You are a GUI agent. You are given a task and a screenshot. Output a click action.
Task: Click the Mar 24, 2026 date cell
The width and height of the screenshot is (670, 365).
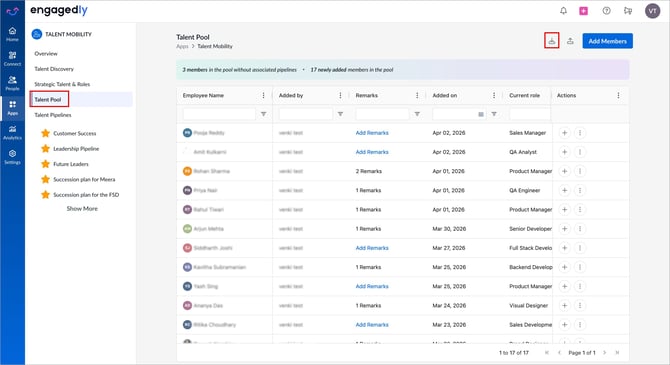tap(449, 306)
